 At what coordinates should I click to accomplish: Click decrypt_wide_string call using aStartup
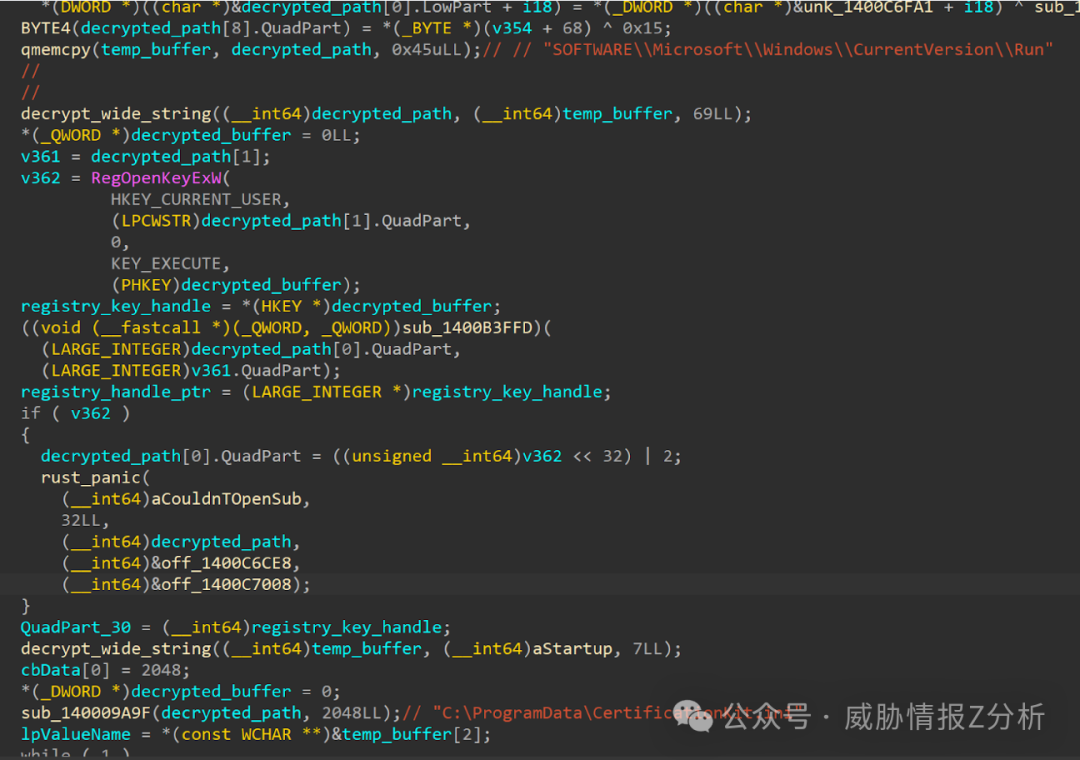pyautogui.click(x=116, y=648)
